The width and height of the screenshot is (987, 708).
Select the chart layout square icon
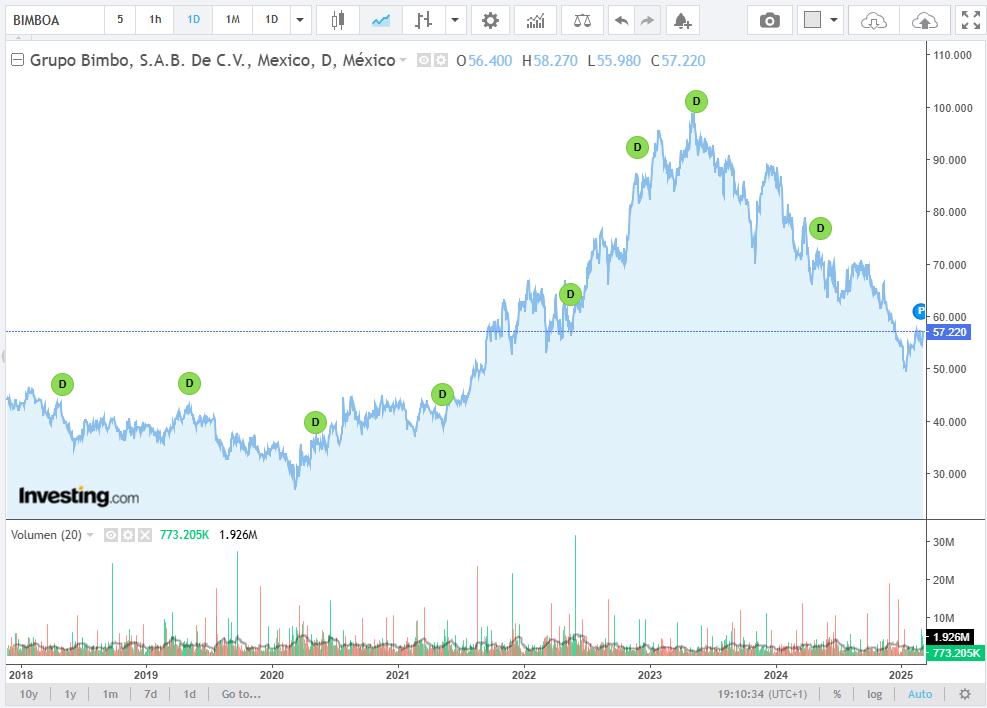coord(813,20)
